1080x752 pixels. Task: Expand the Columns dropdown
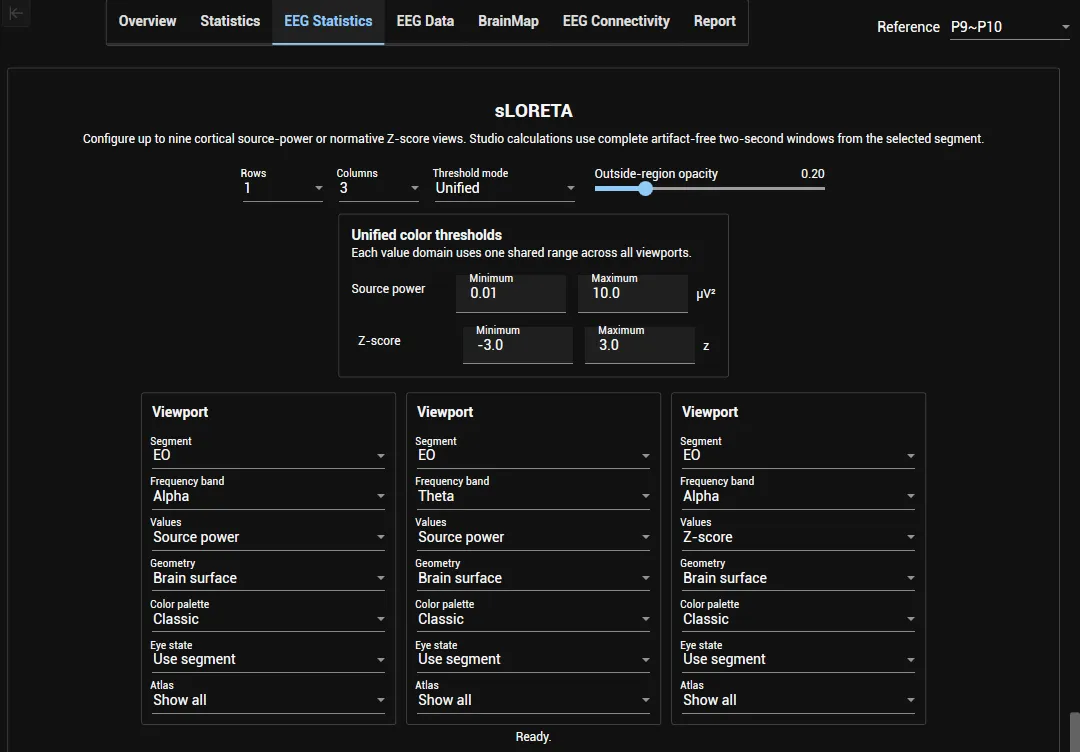click(x=378, y=188)
